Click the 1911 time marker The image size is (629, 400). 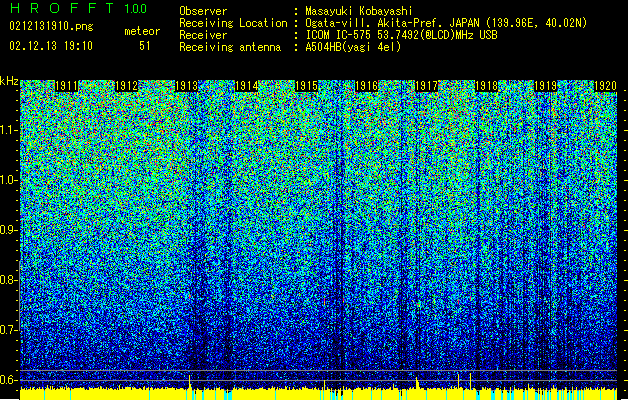pos(66,86)
